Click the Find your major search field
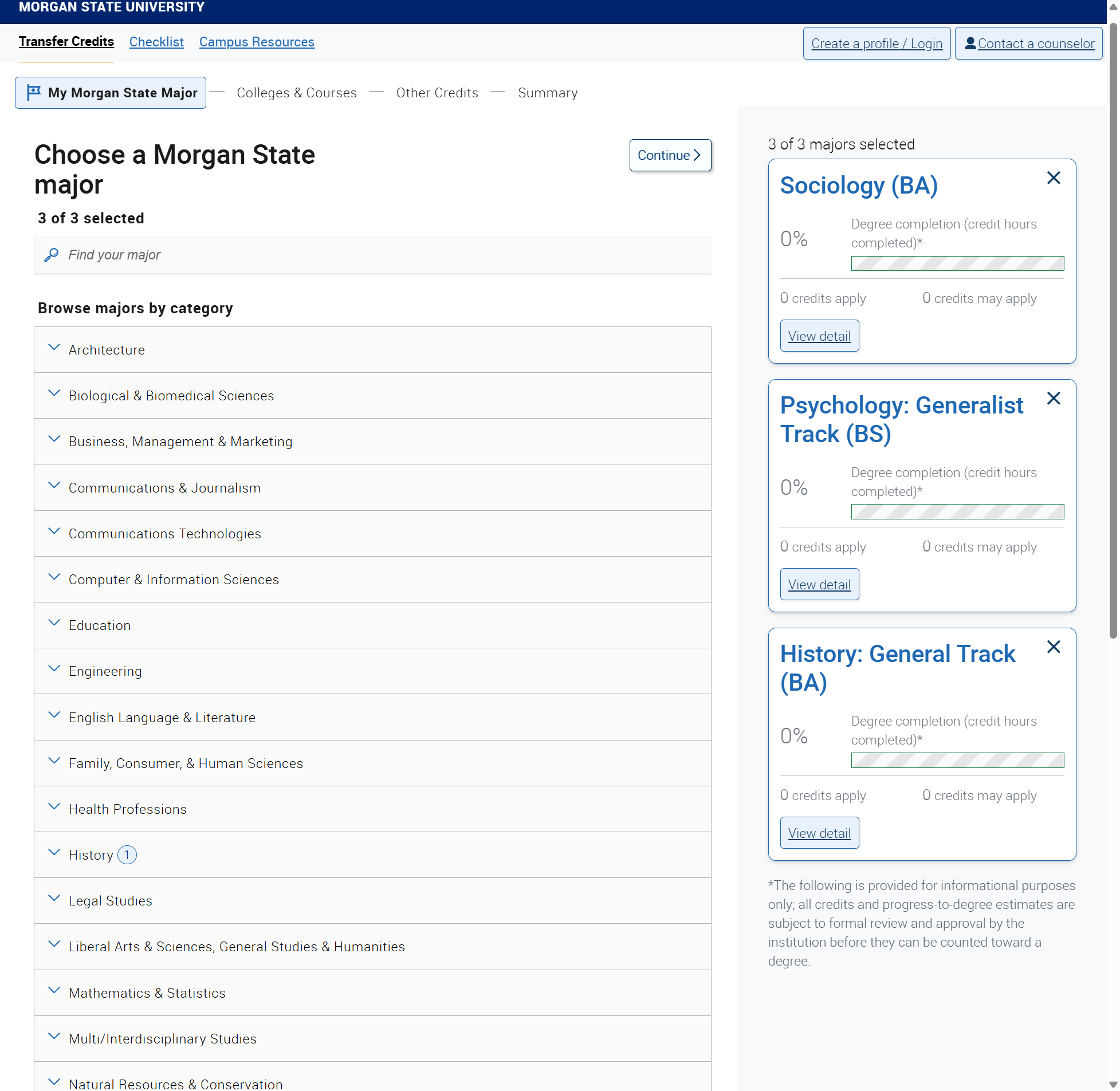 tap(372, 255)
